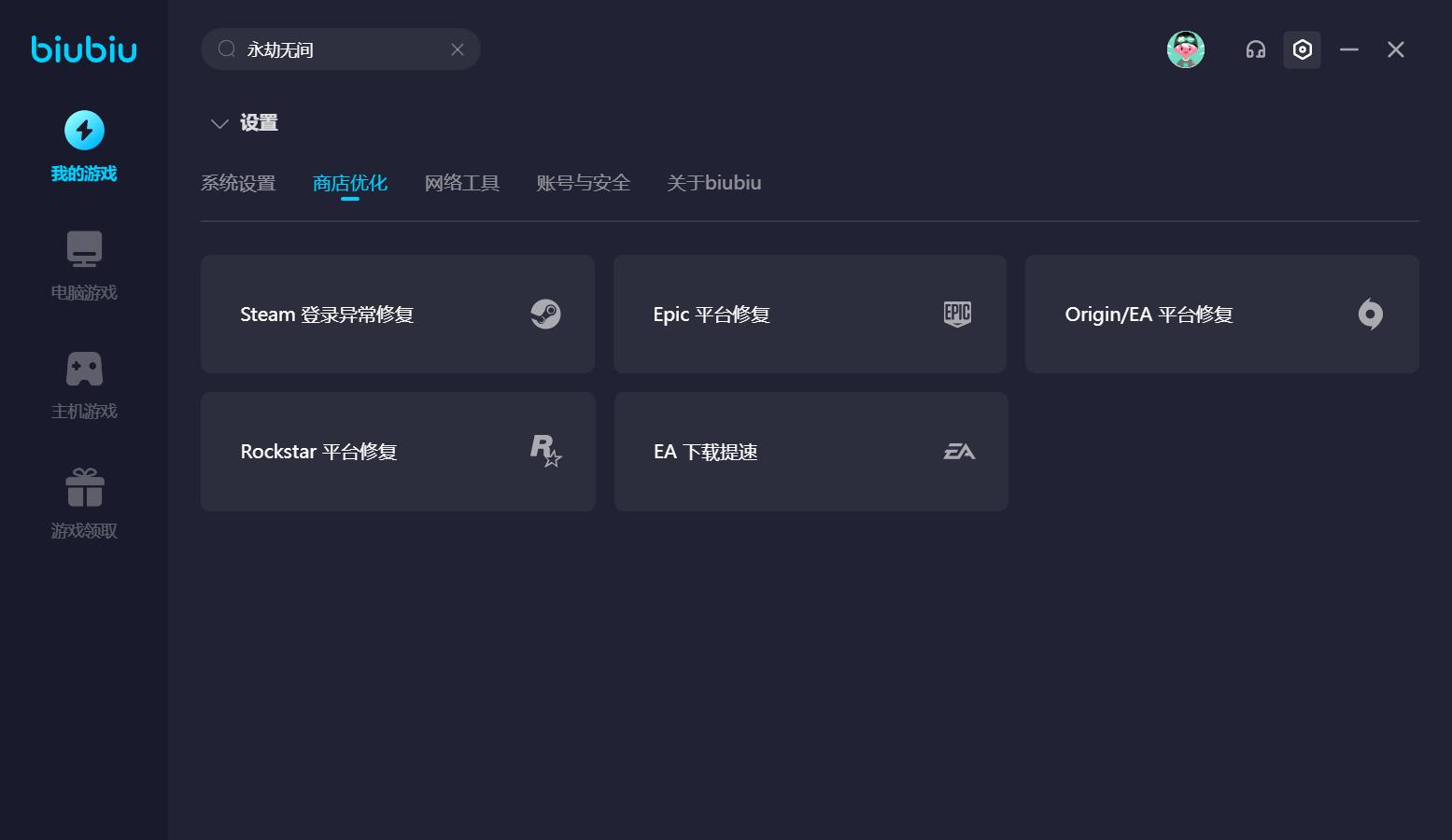
Task: Select the 商店优化 tab
Action: (x=350, y=183)
